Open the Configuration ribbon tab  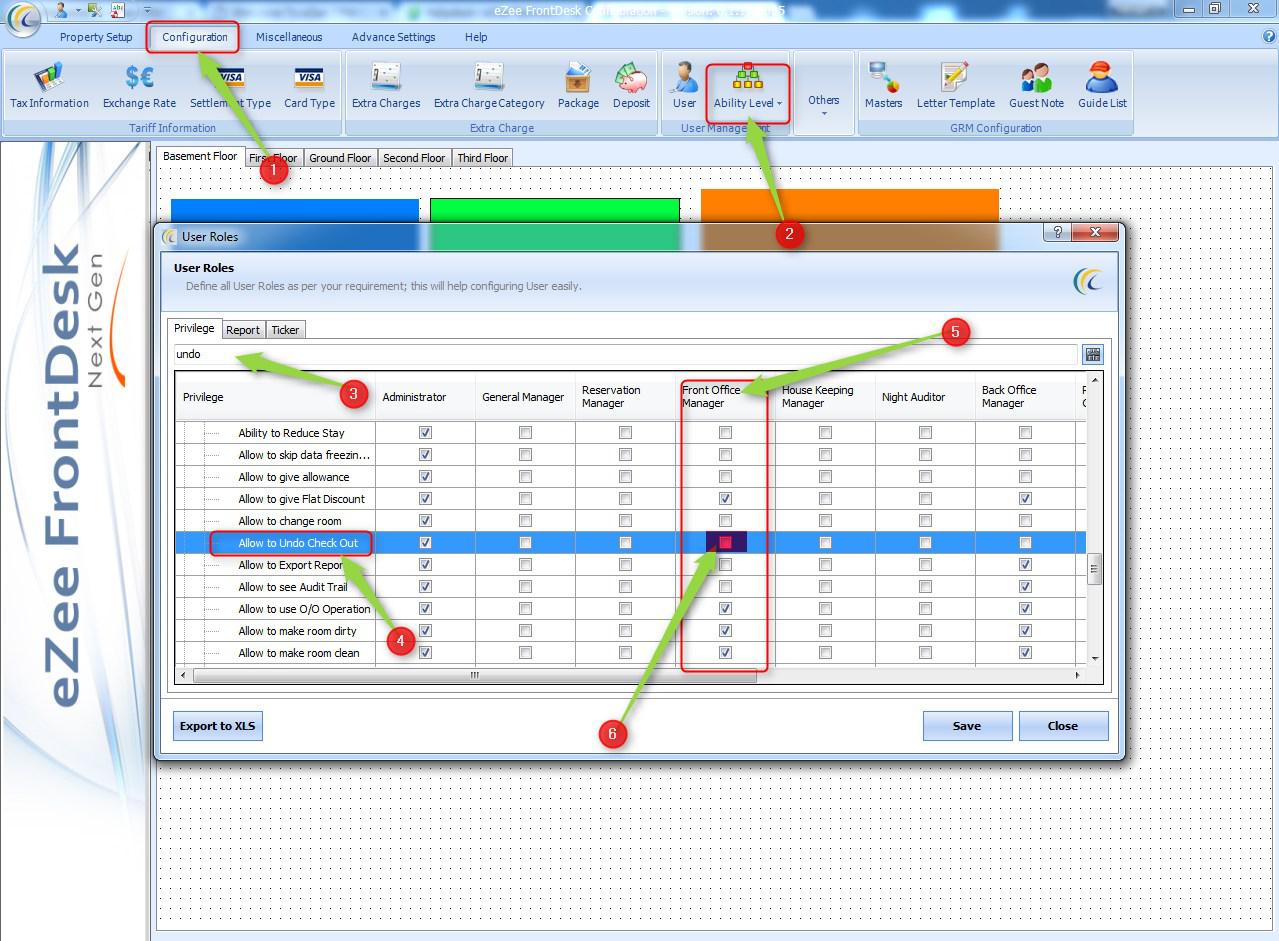(x=195, y=37)
